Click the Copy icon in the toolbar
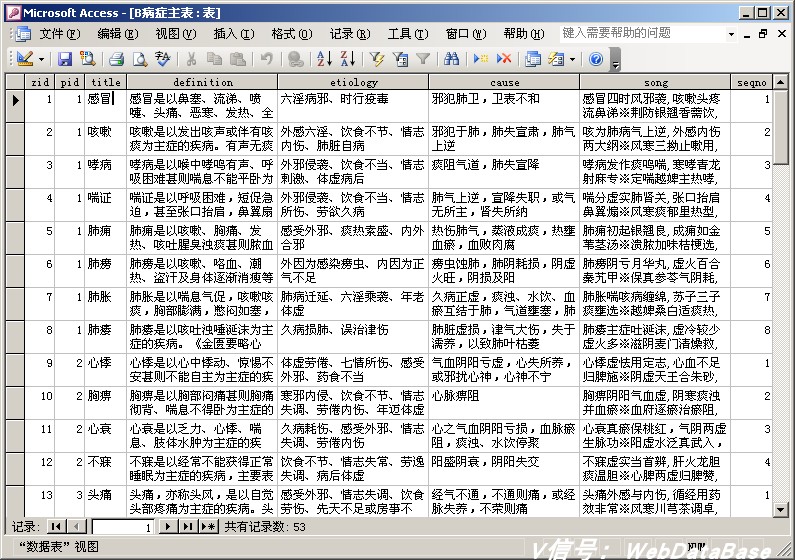This screenshot has height=560, width=795. 214,59
